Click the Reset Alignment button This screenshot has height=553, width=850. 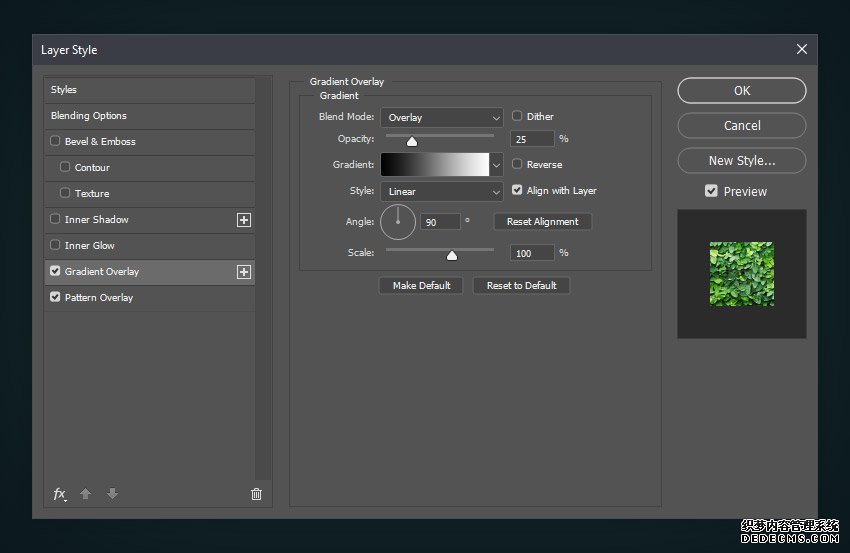click(543, 222)
